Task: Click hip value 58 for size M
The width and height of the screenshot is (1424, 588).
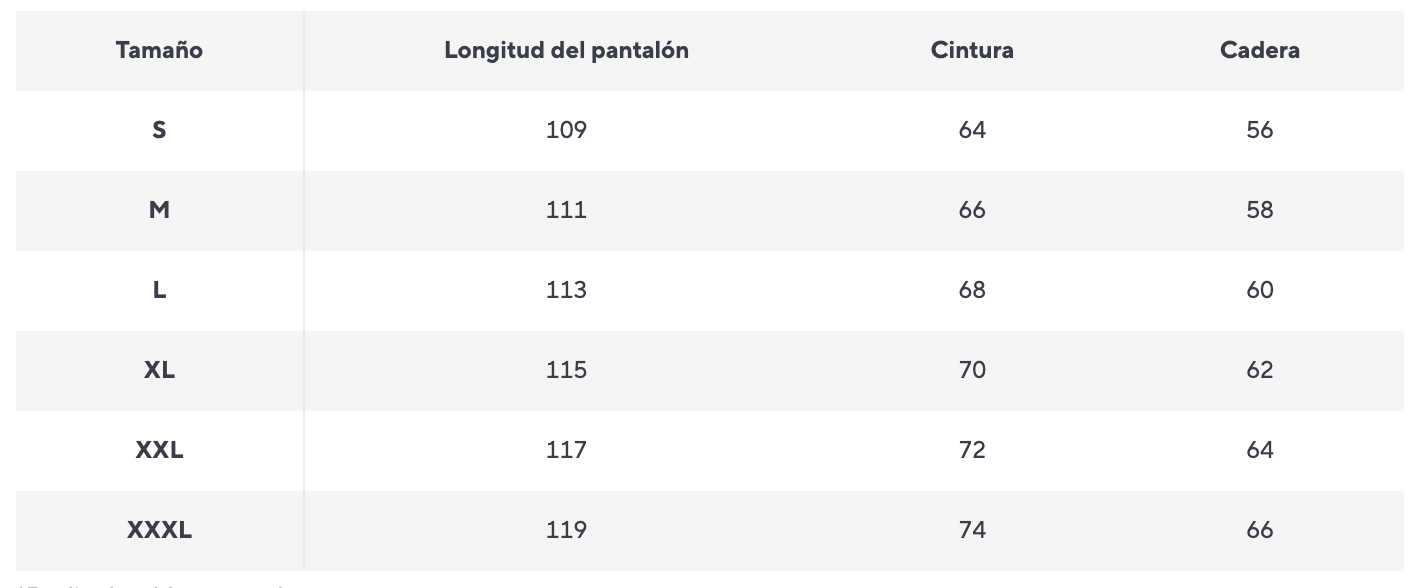Action: tap(1260, 210)
